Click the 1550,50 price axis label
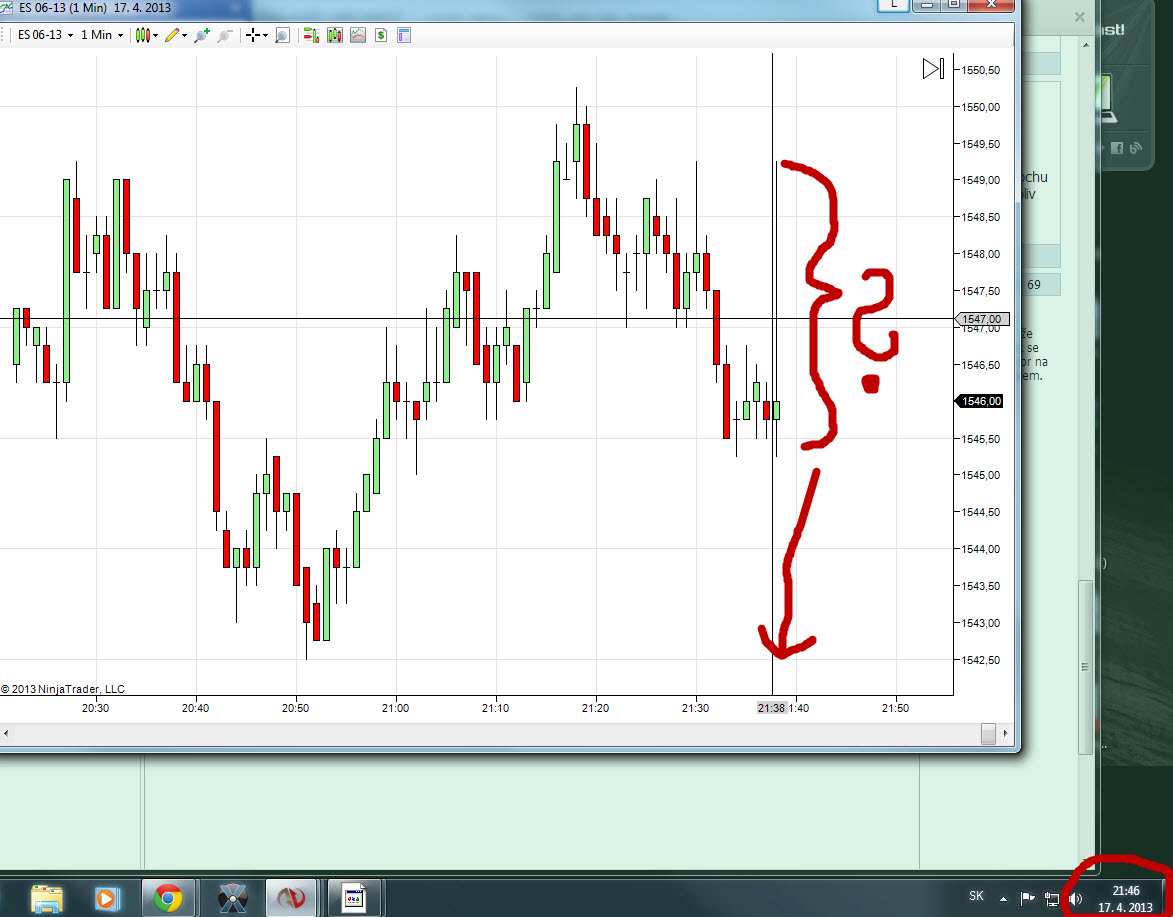Screen dimensions: 1173x917 click(x=980, y=70)
